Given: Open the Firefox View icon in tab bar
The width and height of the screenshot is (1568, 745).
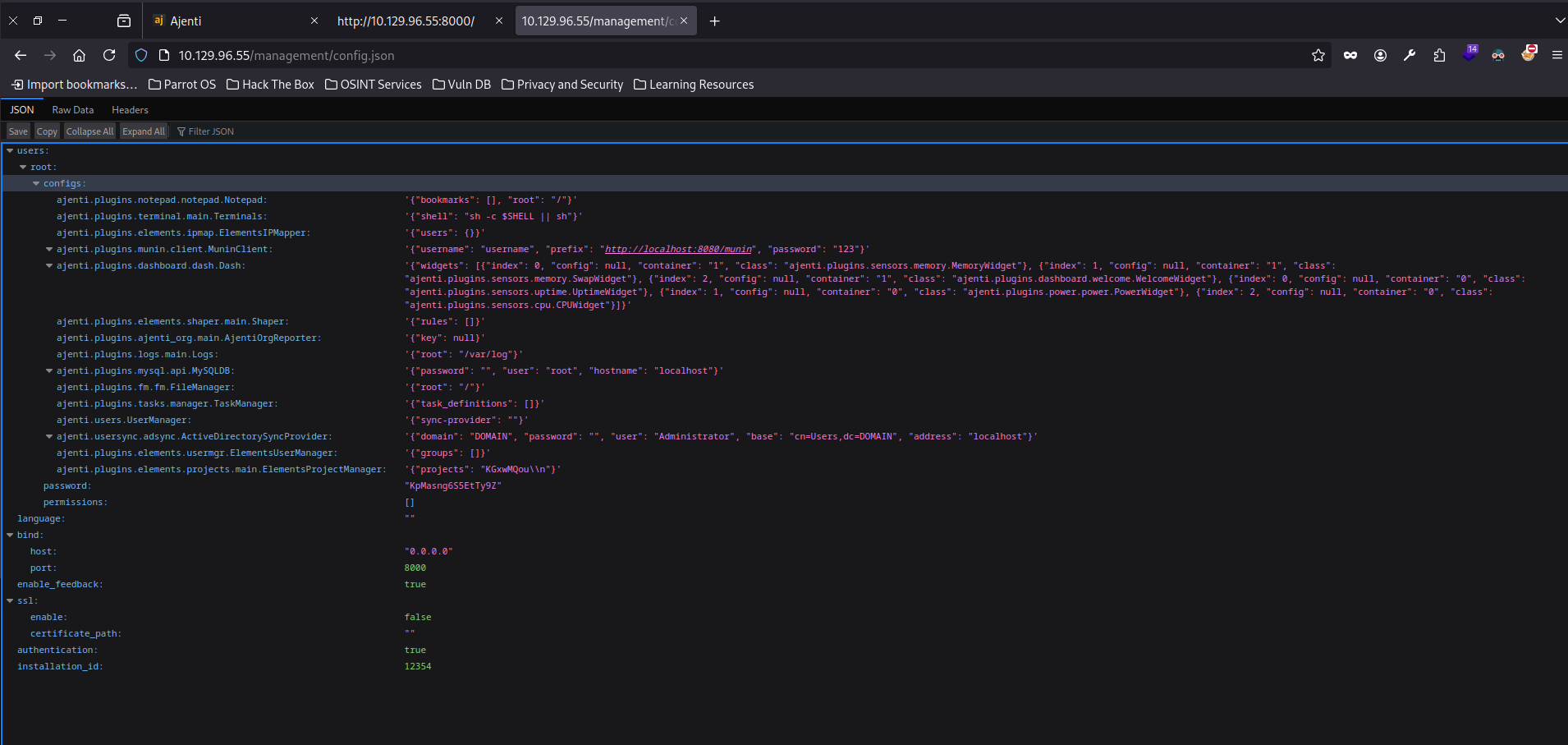Looking at the screenshot, I should coord(124,21).
